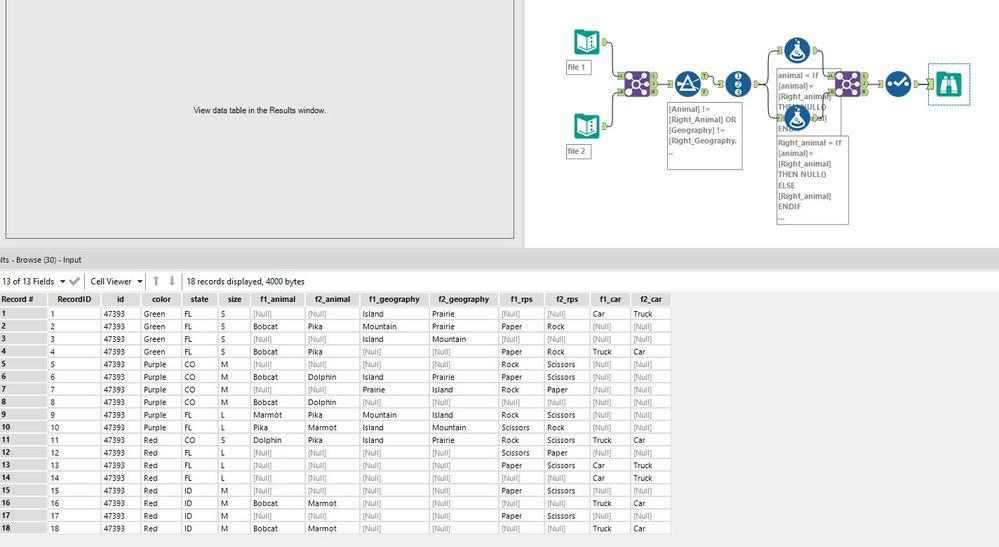Click the file 1 Input Data output anchor

603,42
